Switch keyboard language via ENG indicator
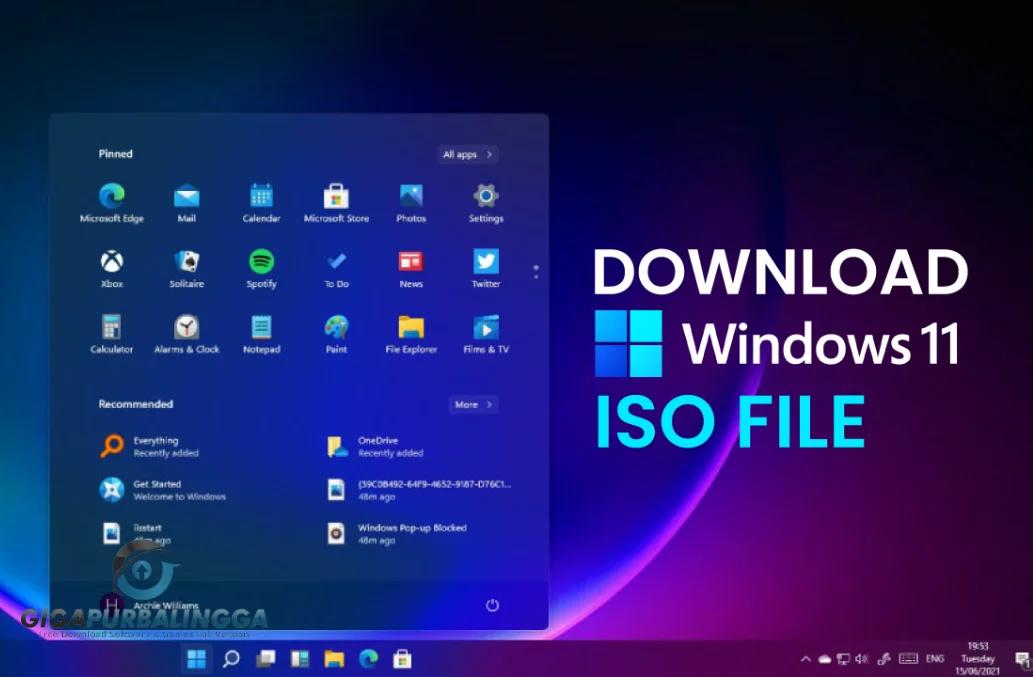1033x677 pixels. point(934,659)
